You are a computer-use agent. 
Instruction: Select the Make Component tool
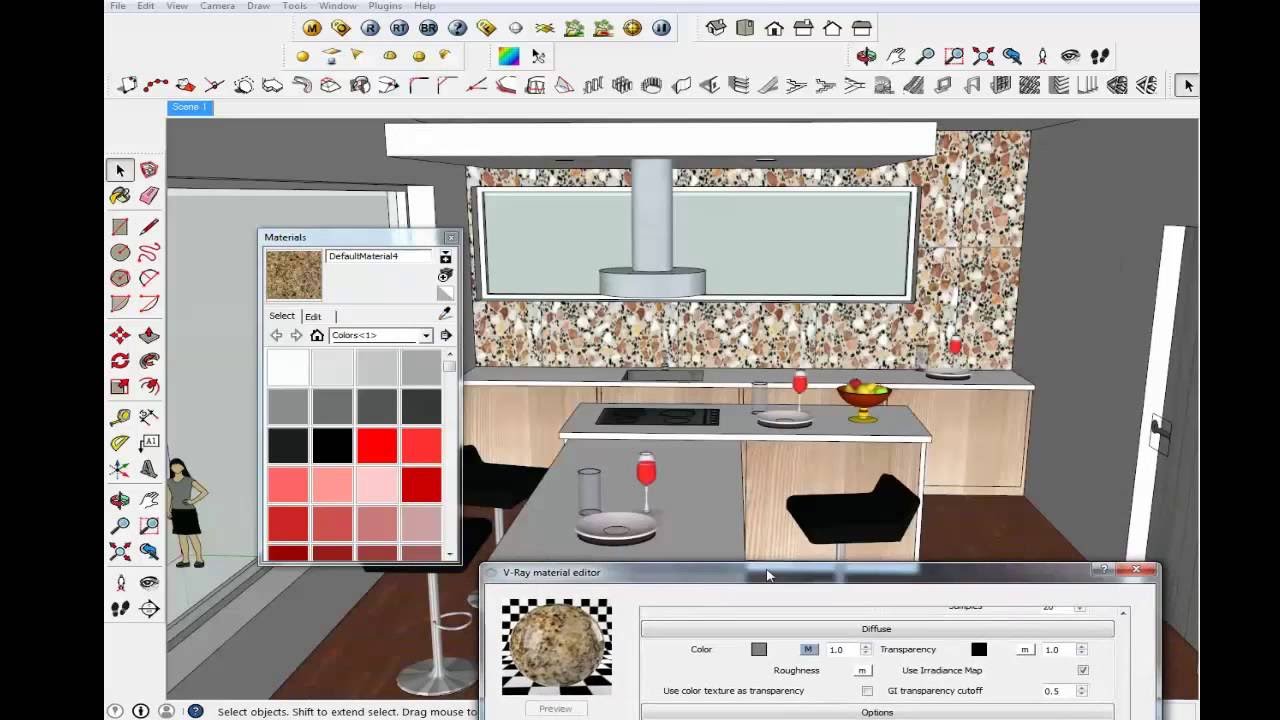tap(149, 170)
